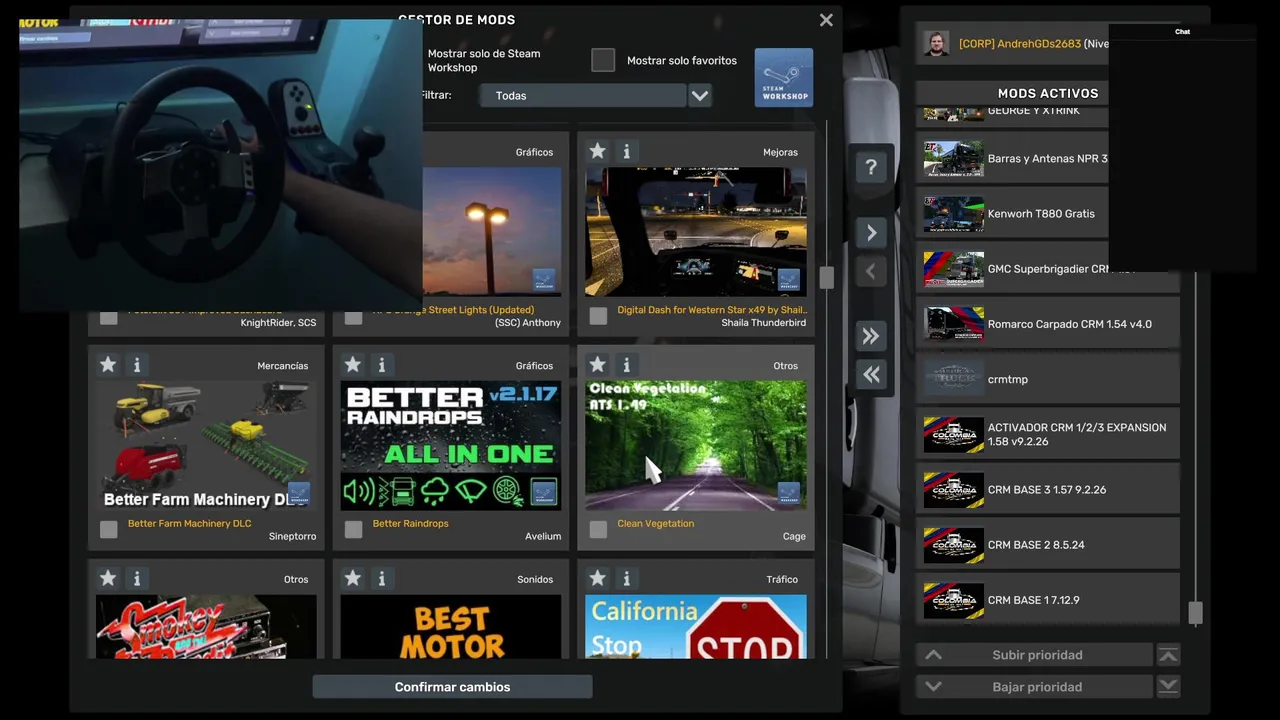Tick Digital Dash for Western Star checkbox
Screen dimensions: 1280x720
point(598,316)
